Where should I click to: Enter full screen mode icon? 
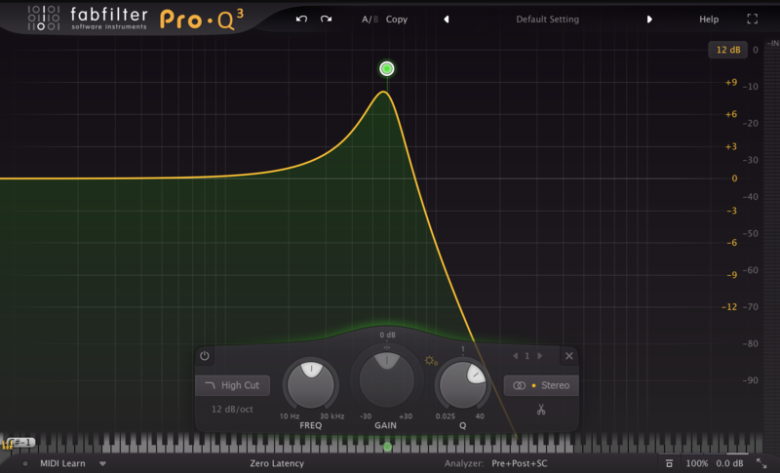click(x=752, y=19)
